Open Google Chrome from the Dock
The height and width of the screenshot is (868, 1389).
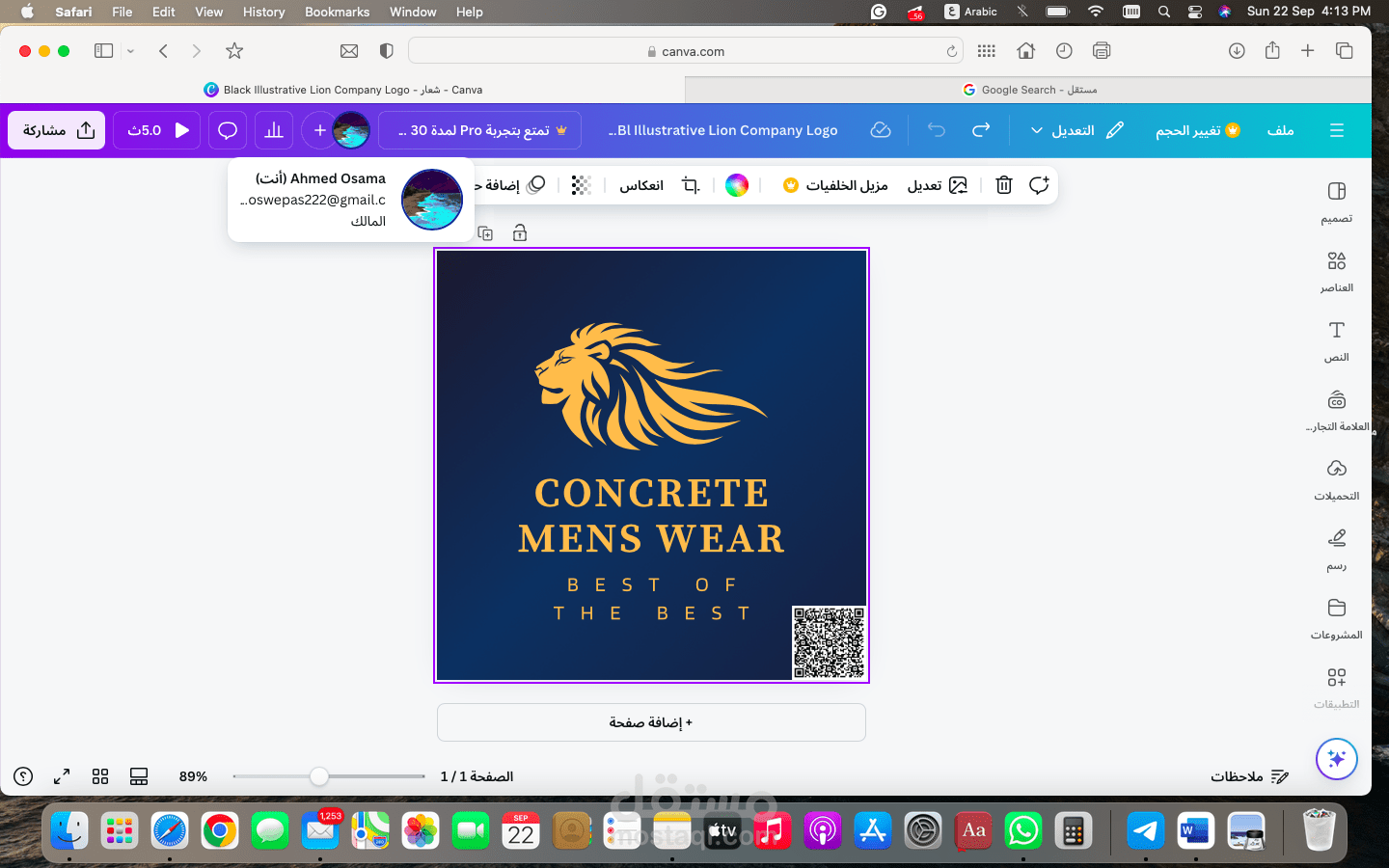(x=220, y=830)
